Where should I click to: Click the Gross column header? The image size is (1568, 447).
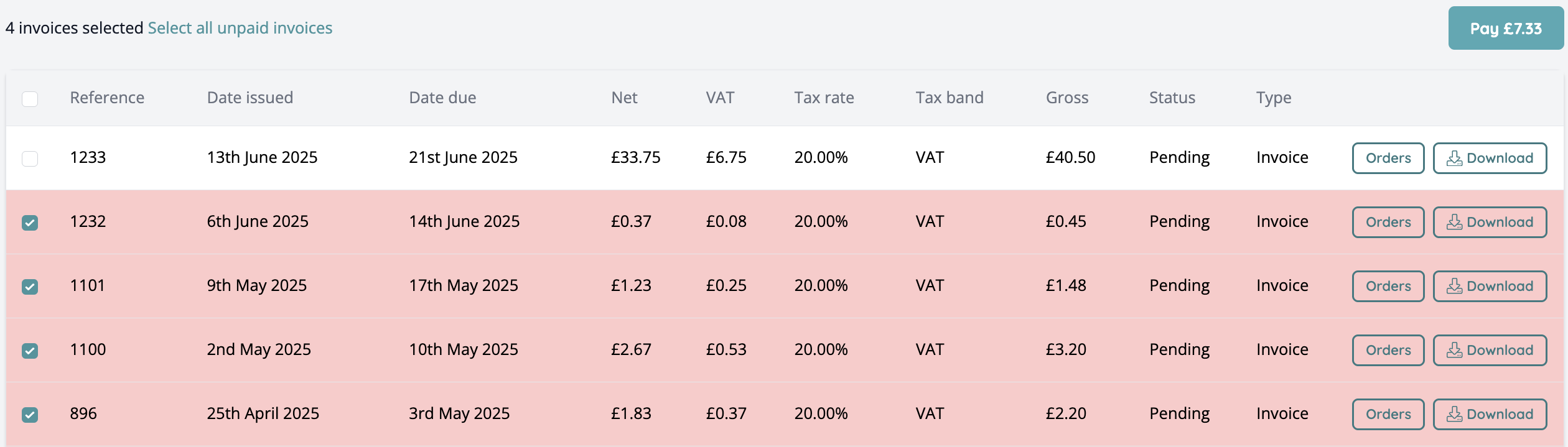[x=1067, y=98]
